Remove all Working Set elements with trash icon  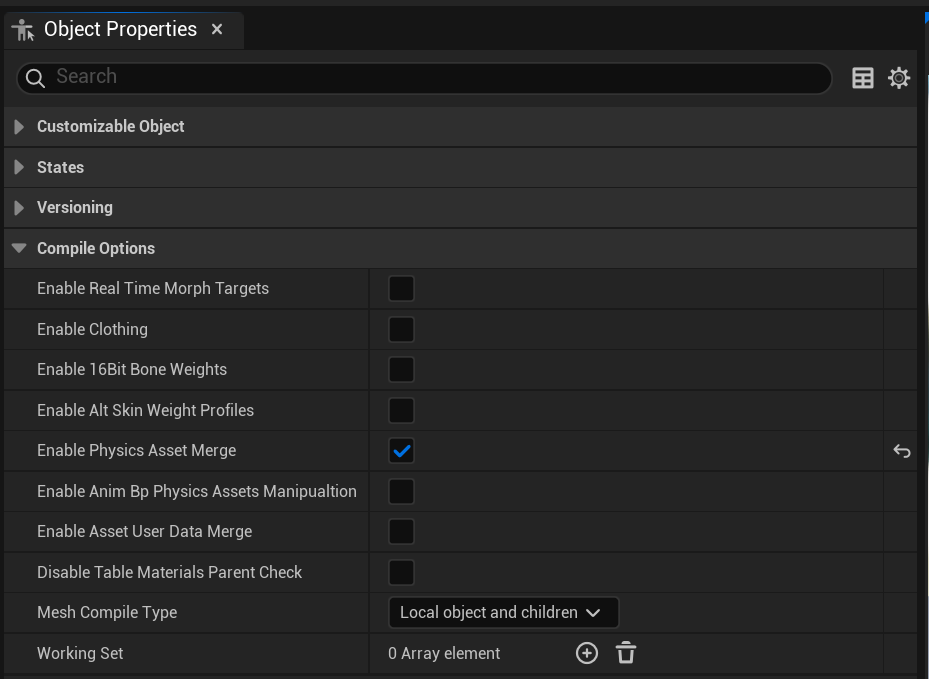click(x=626, y=653)
